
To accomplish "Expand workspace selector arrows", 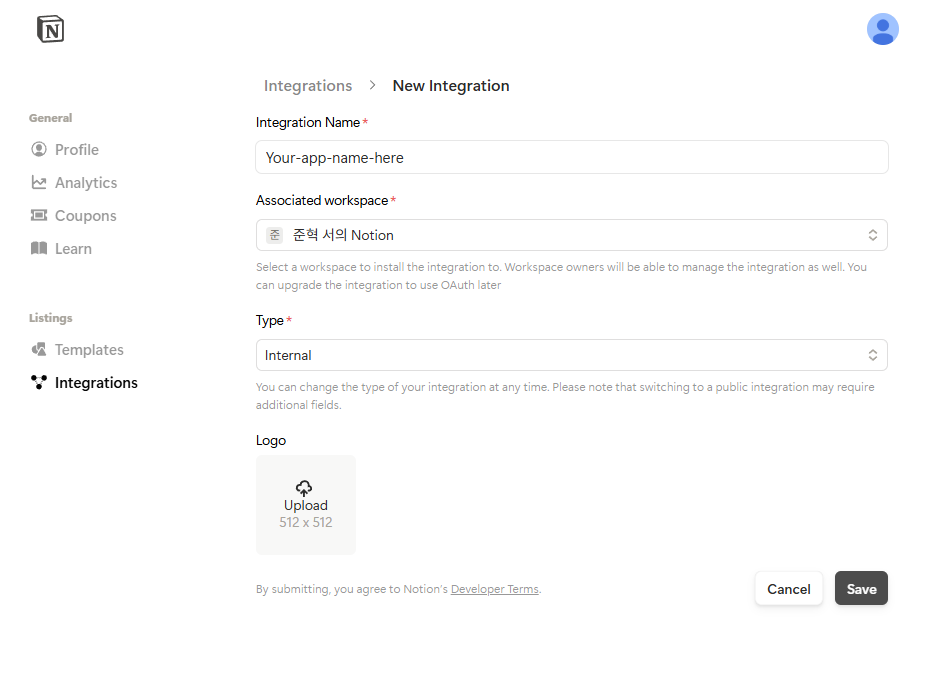I will tap(872, 235).
